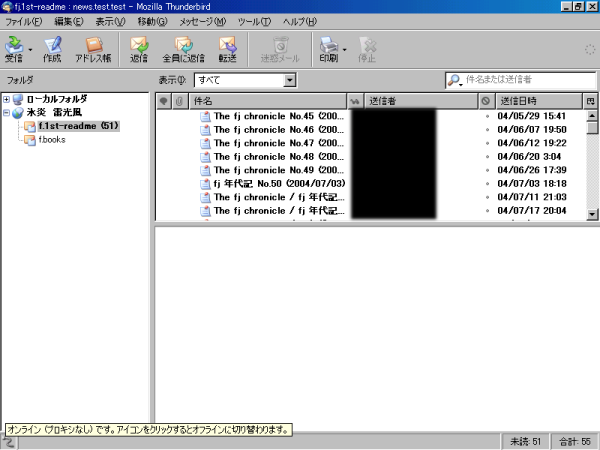The height and width of the screenshot is (450, 600).
Task: Click the 作成 (Compose) toolbar icon
Action: click(52, 49)
